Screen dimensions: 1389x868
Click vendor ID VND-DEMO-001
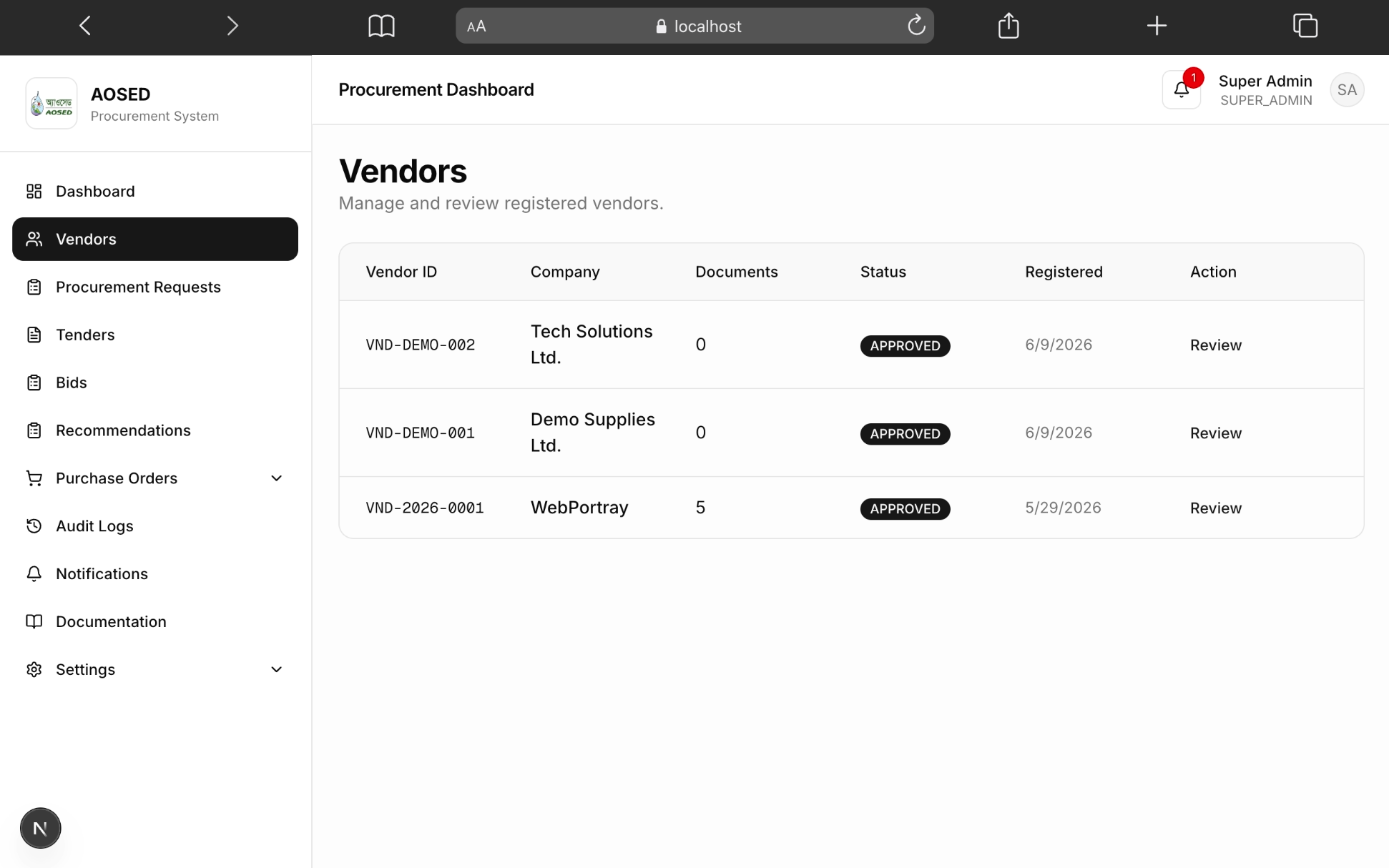point(420,433)
